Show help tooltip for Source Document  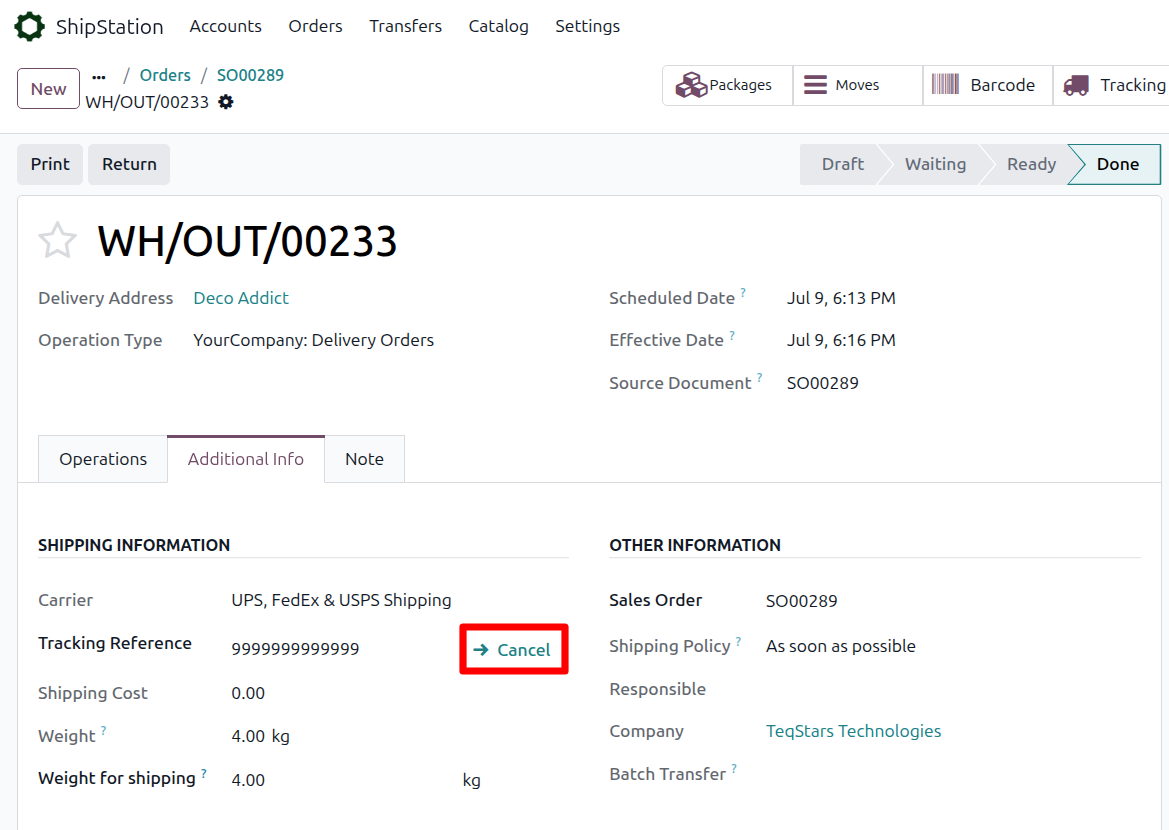click(x=760, y=377)
